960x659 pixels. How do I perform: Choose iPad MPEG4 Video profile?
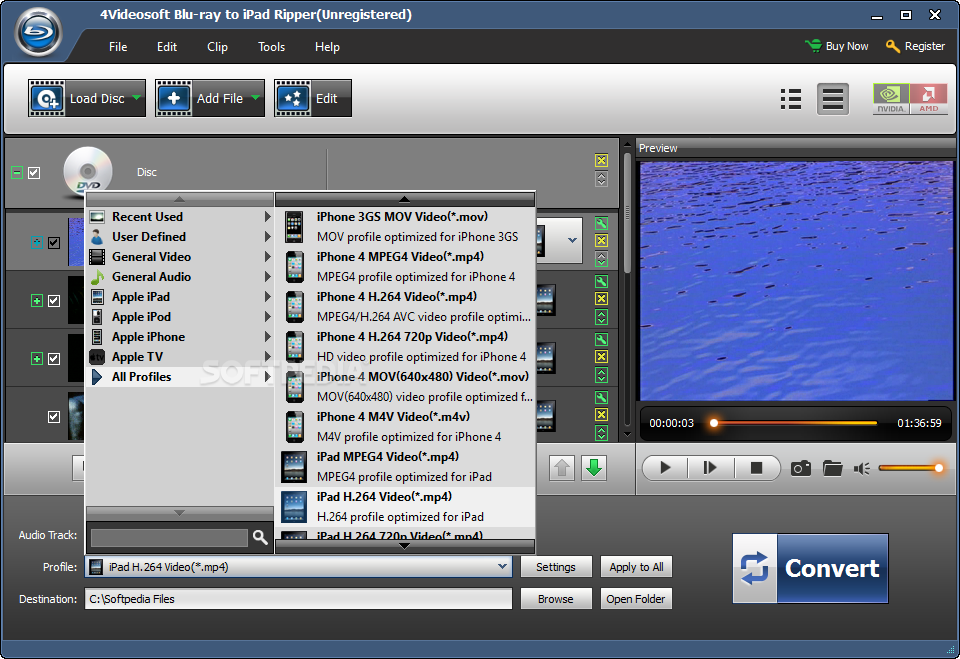(405, 467)
